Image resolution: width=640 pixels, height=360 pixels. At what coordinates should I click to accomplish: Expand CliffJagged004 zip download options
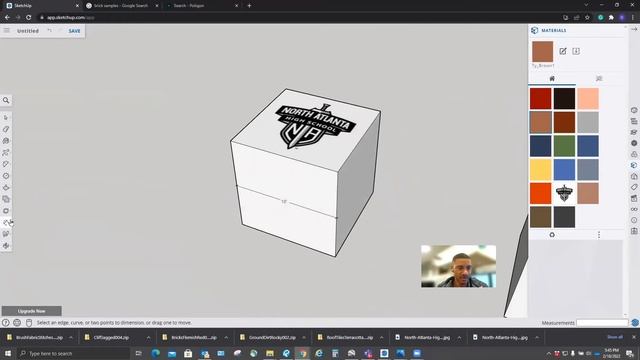(x=148, y=338)
